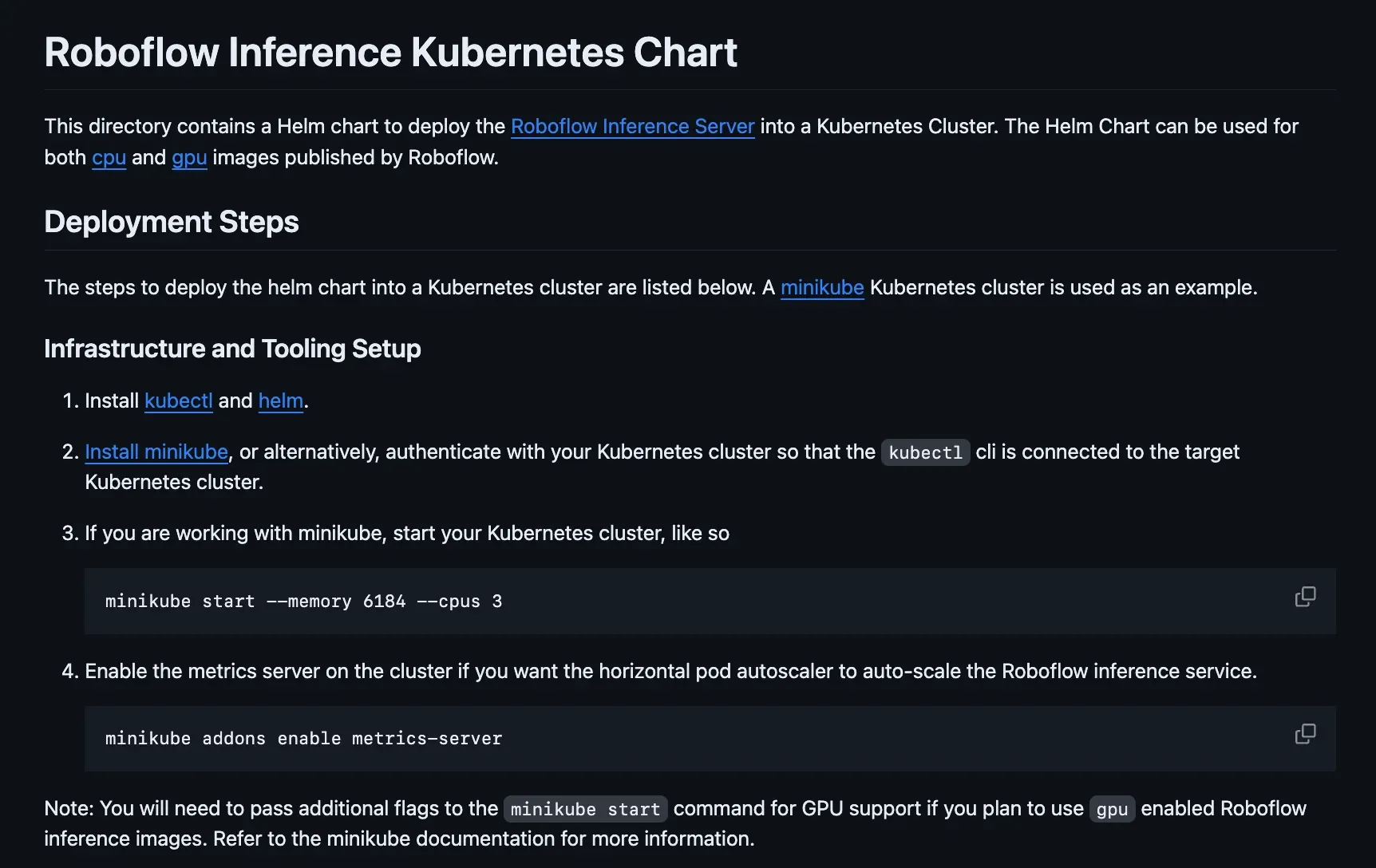Click step 4 text about the metrics server
1376x868 pixels.
pos(670,671)
